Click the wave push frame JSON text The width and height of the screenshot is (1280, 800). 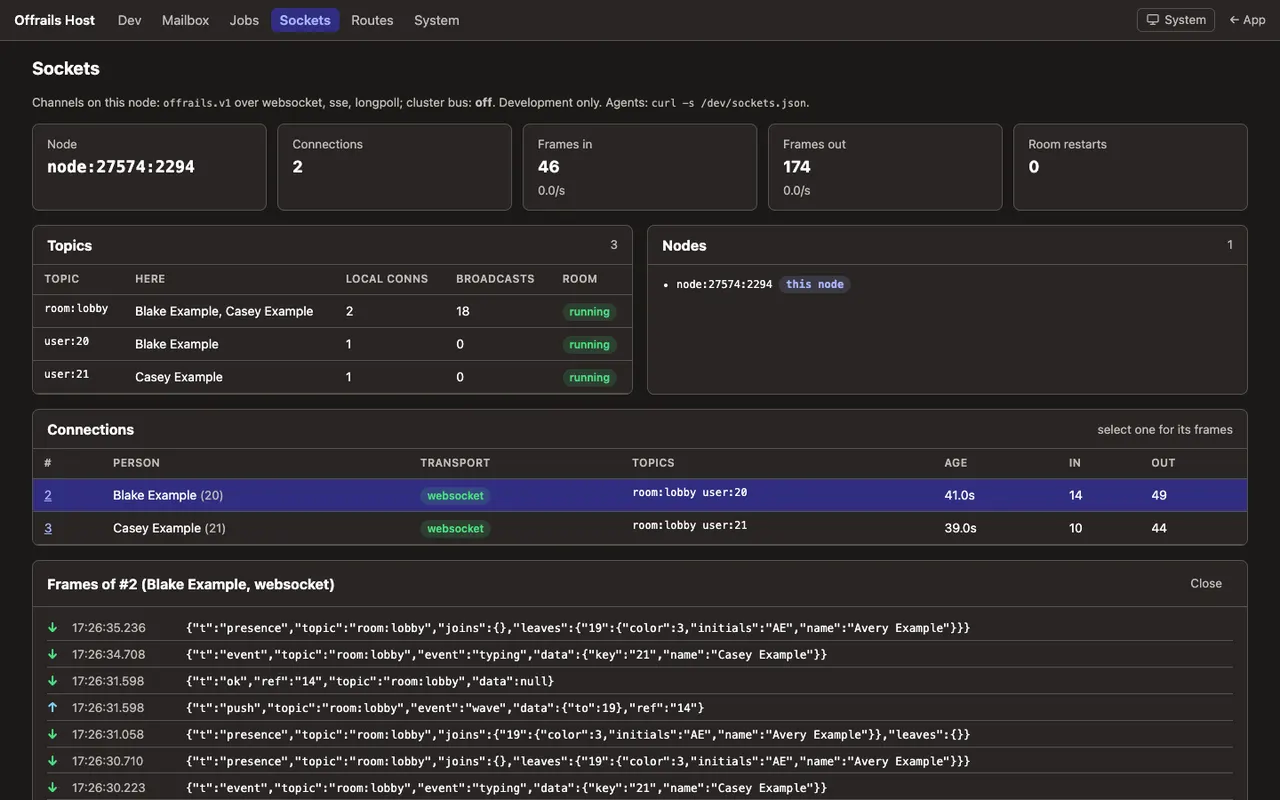tap(445, 708)
